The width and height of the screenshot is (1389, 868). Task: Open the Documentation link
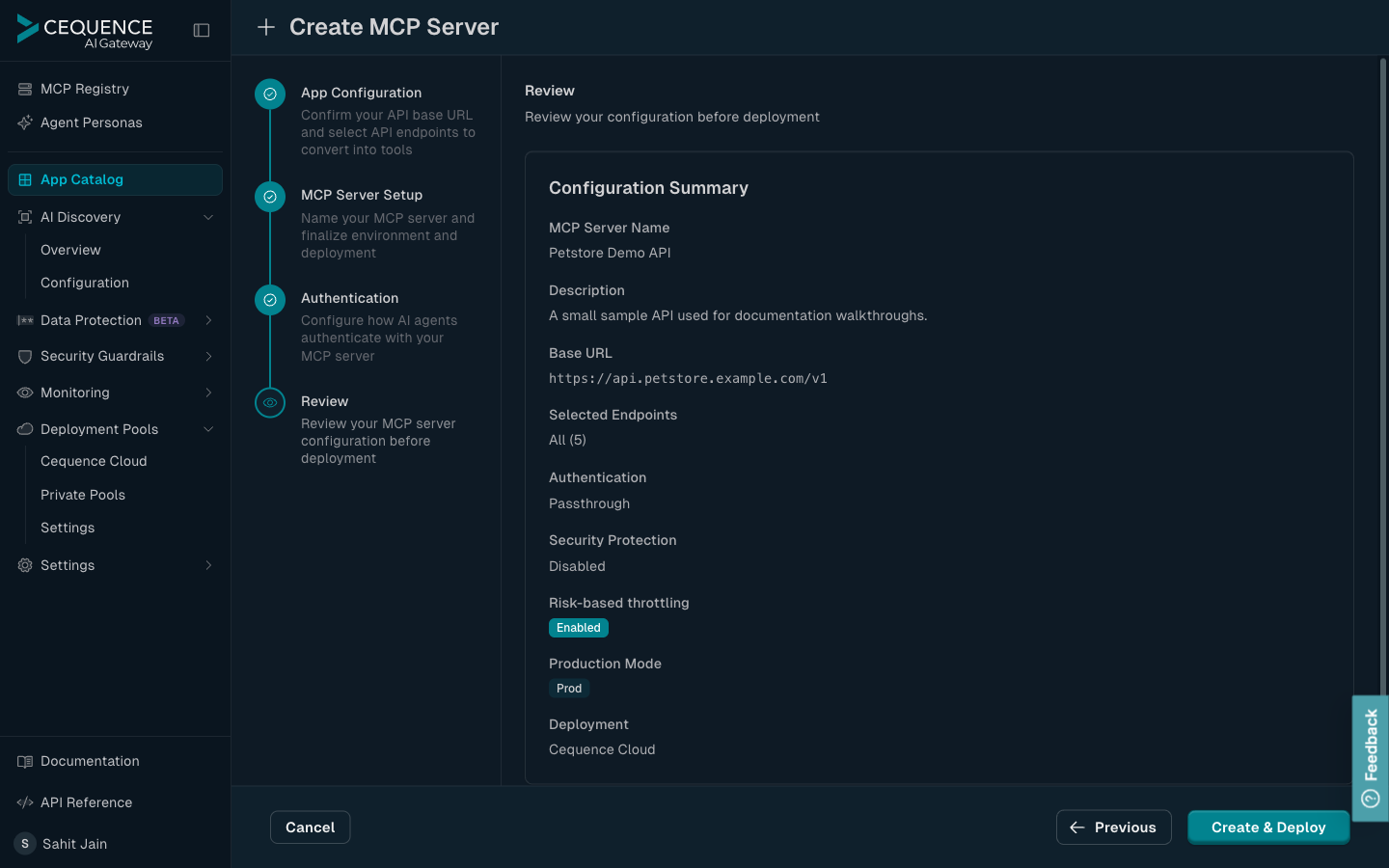pyautogui.click(x=90, y=761)
